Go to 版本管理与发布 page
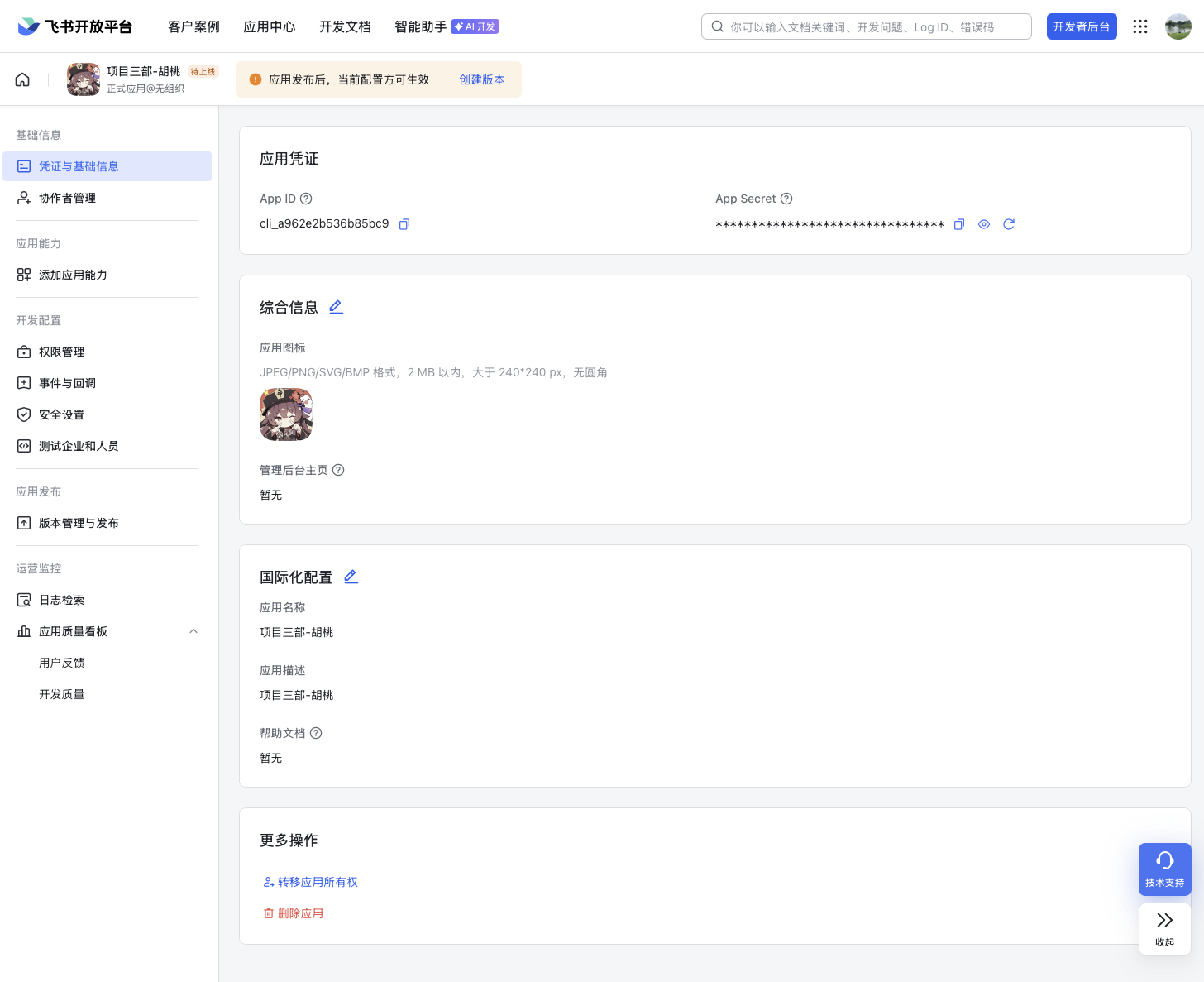 79,523
